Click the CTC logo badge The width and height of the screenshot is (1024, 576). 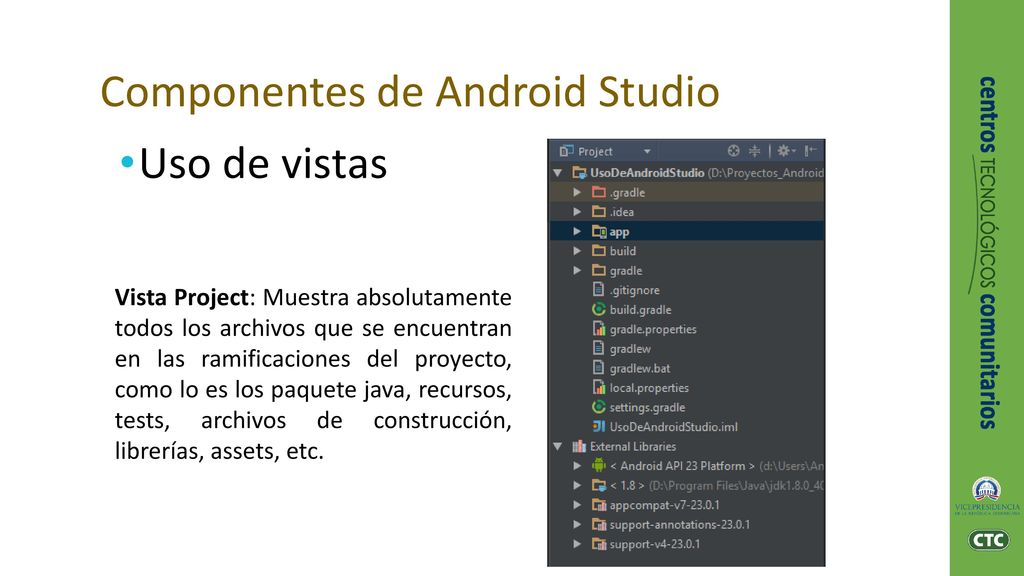(988, 540)
